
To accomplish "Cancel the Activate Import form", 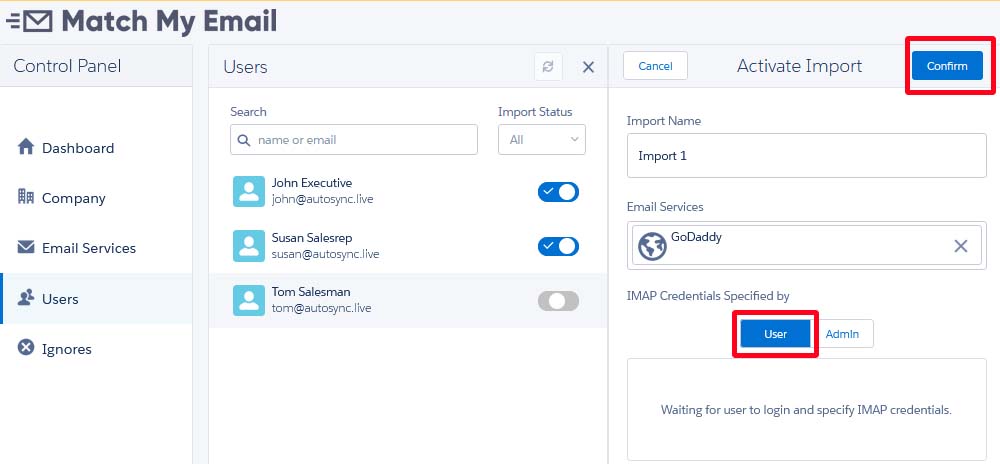I will click(655, 66).
